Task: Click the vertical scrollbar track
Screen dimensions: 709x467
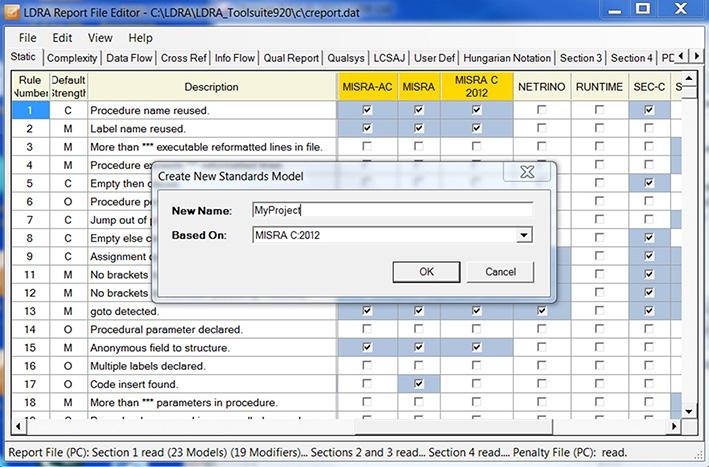Action: tap(689, 249)
